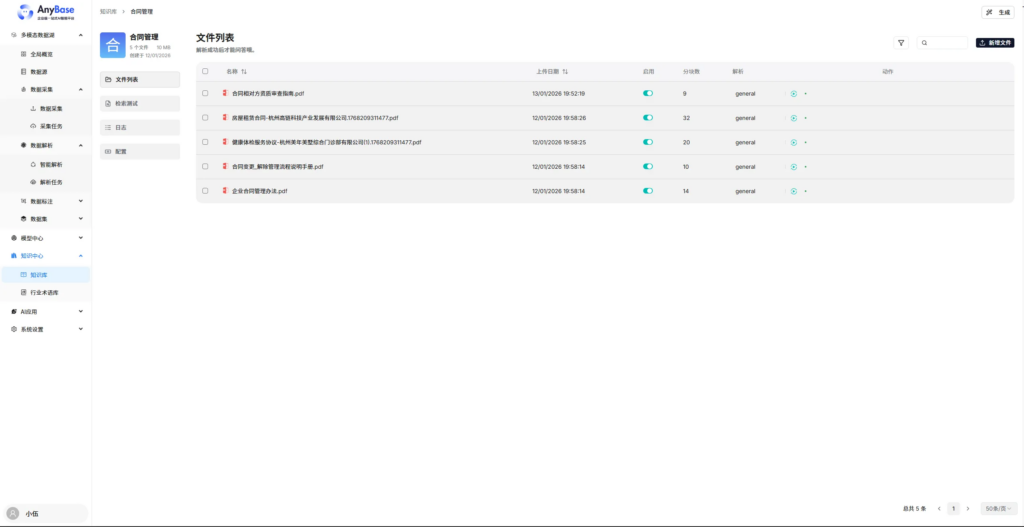
Task: Click the PDF icon of 合同变更_解除管理流程说明手册.pdf
Action: pyautogui.click(x=225, y=166)
